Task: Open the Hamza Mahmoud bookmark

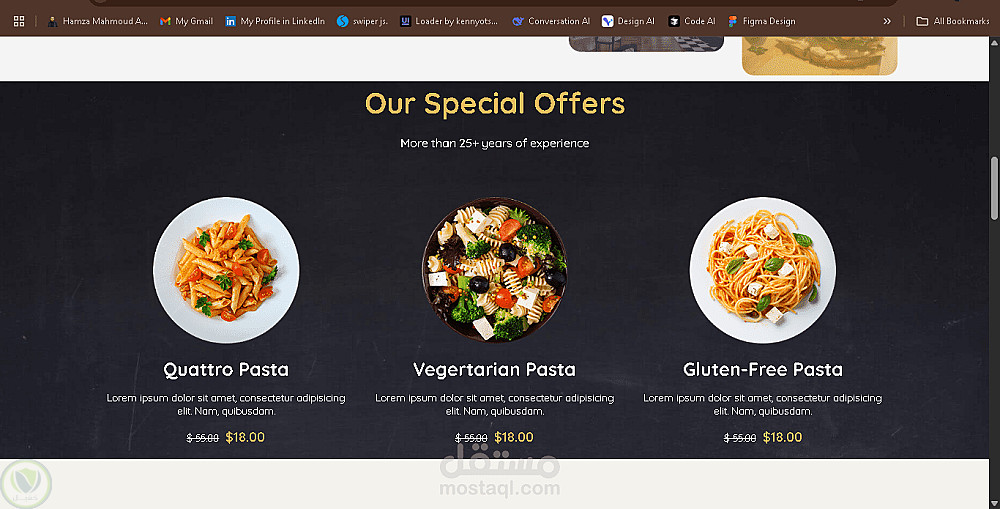Action: [x=98, y=21]
